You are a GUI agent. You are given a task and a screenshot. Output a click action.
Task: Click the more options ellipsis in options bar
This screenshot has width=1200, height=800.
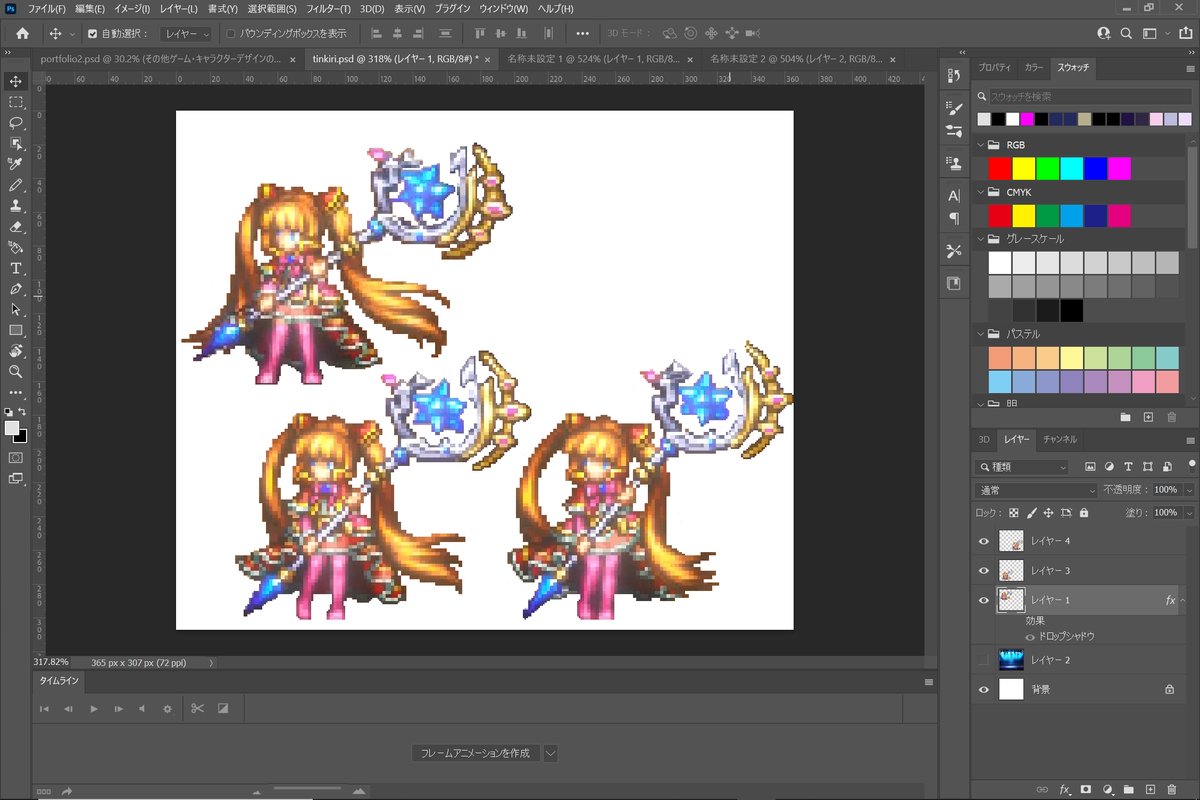pos(583,33)
